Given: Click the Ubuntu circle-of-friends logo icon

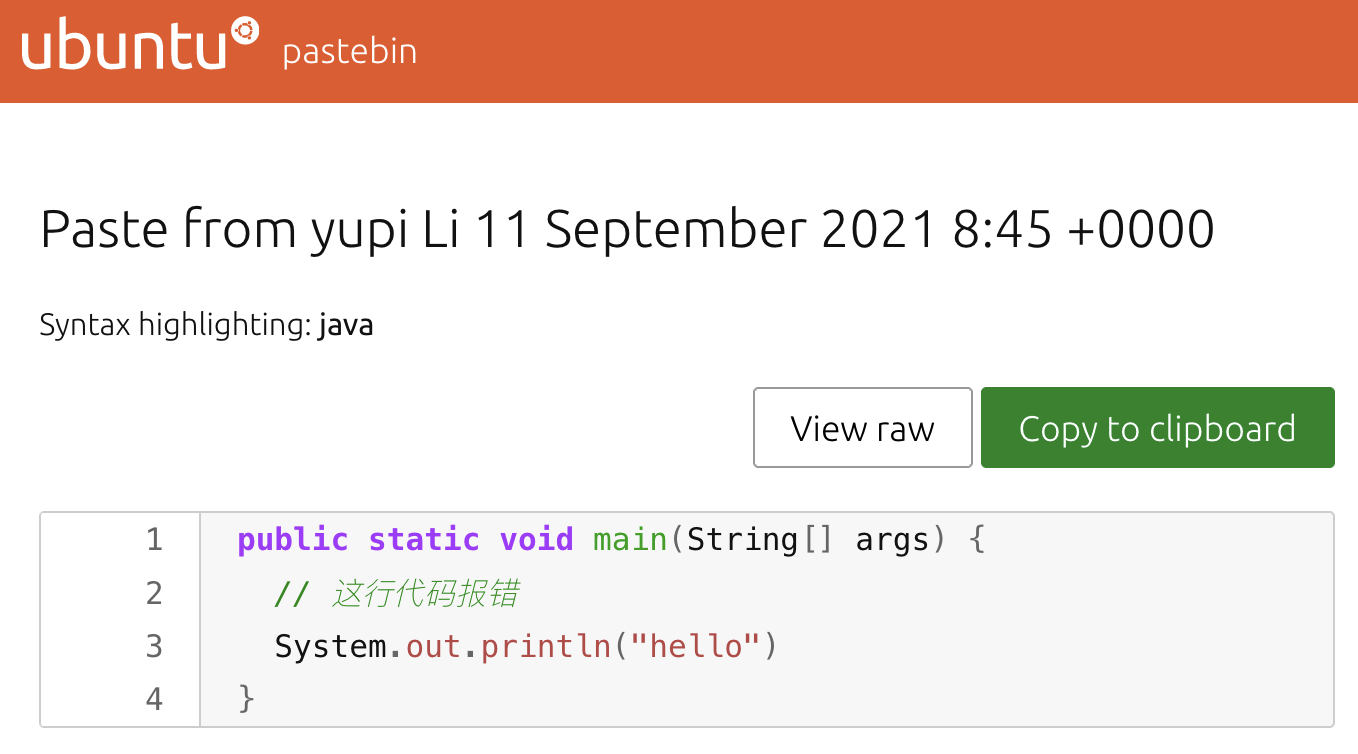Looking at the screenshot, I should point(246,31).
